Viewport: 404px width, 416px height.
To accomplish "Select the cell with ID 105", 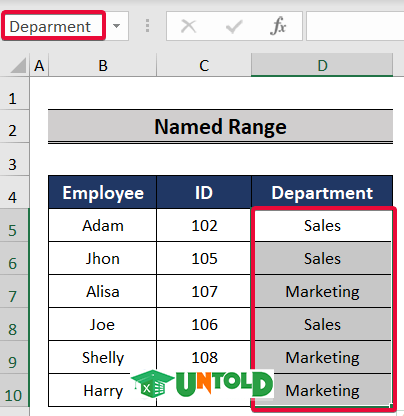I will (204, 258).
